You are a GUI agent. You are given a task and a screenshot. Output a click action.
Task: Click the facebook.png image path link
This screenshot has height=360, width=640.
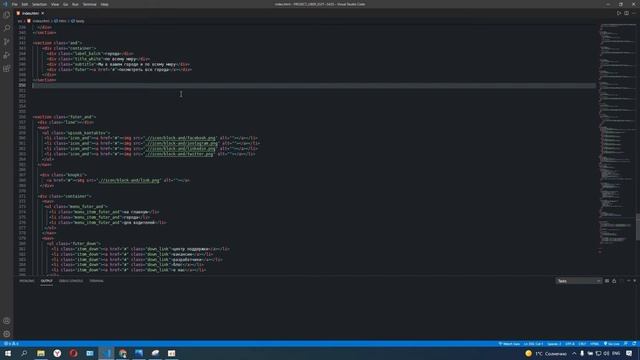pyautogui.click(x=180, y=138)
